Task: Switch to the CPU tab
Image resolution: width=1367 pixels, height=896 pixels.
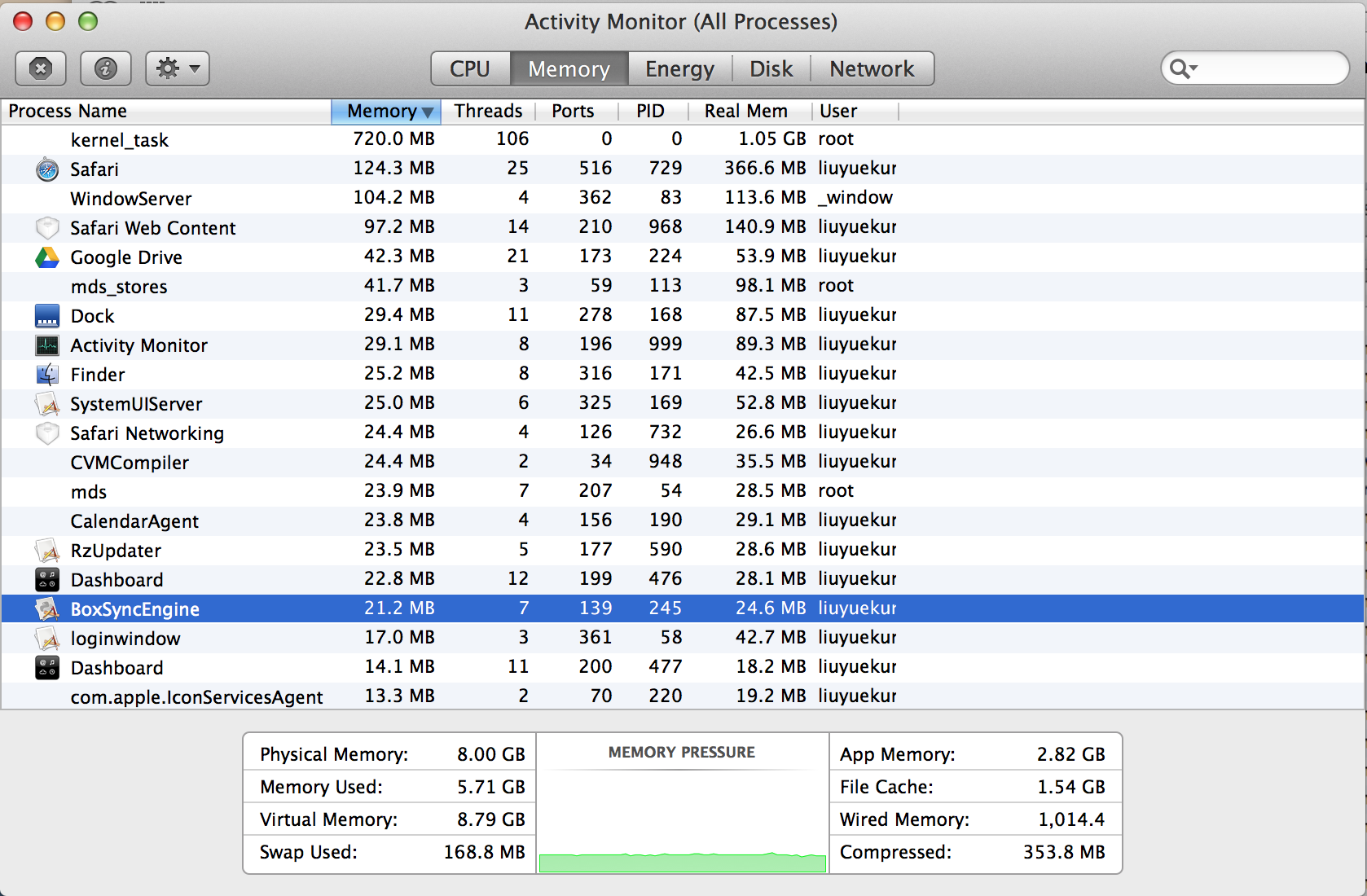Action: (x=470, y=68)
